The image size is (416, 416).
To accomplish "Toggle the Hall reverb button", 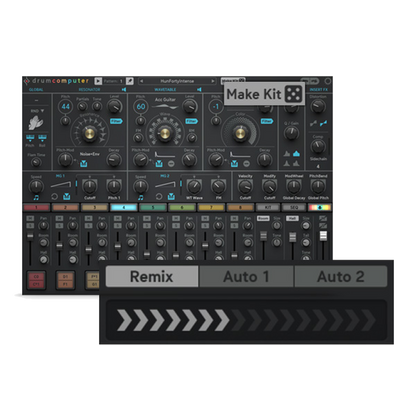I will pyautogui.click(x=292, y=218).
